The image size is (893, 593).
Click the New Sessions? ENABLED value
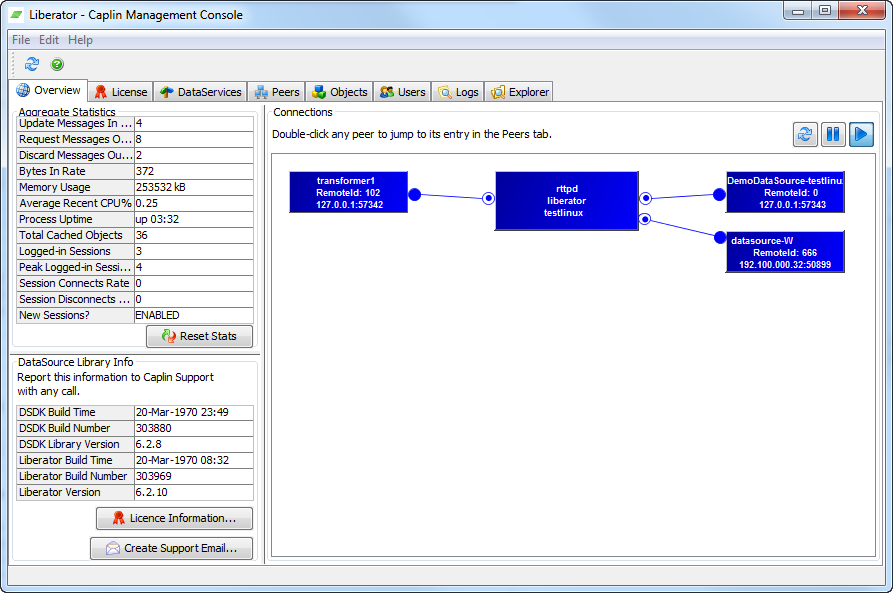pyautogui.click(x=194, y=315)
